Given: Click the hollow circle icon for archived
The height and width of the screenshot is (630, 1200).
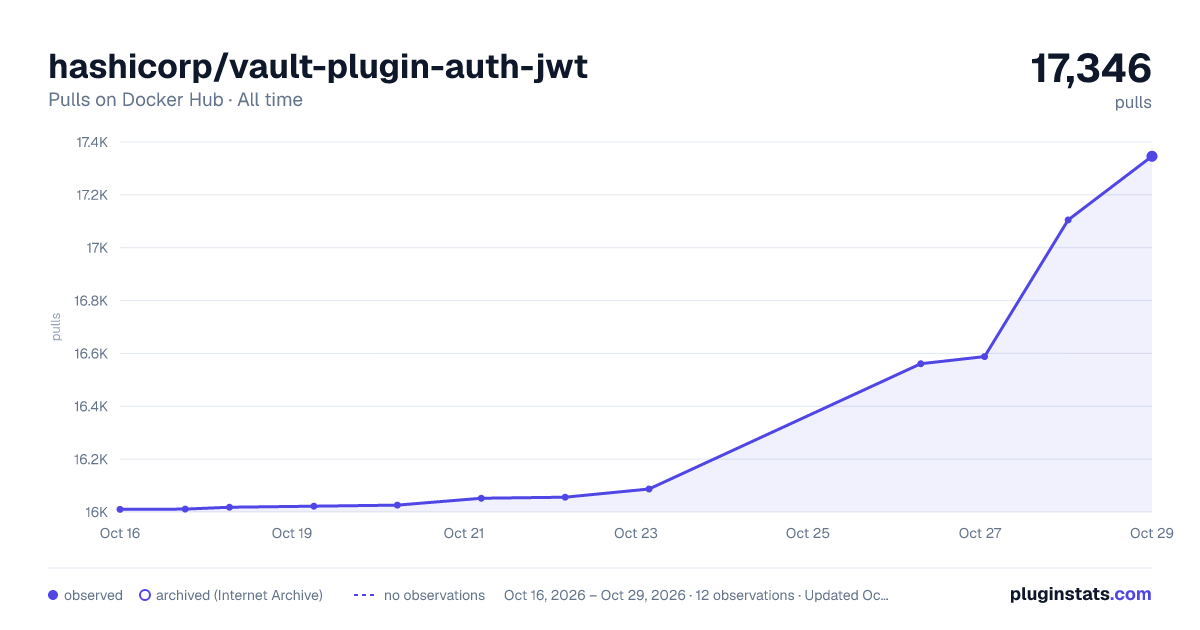Looking at the screenshot, I should pos(144,595).
